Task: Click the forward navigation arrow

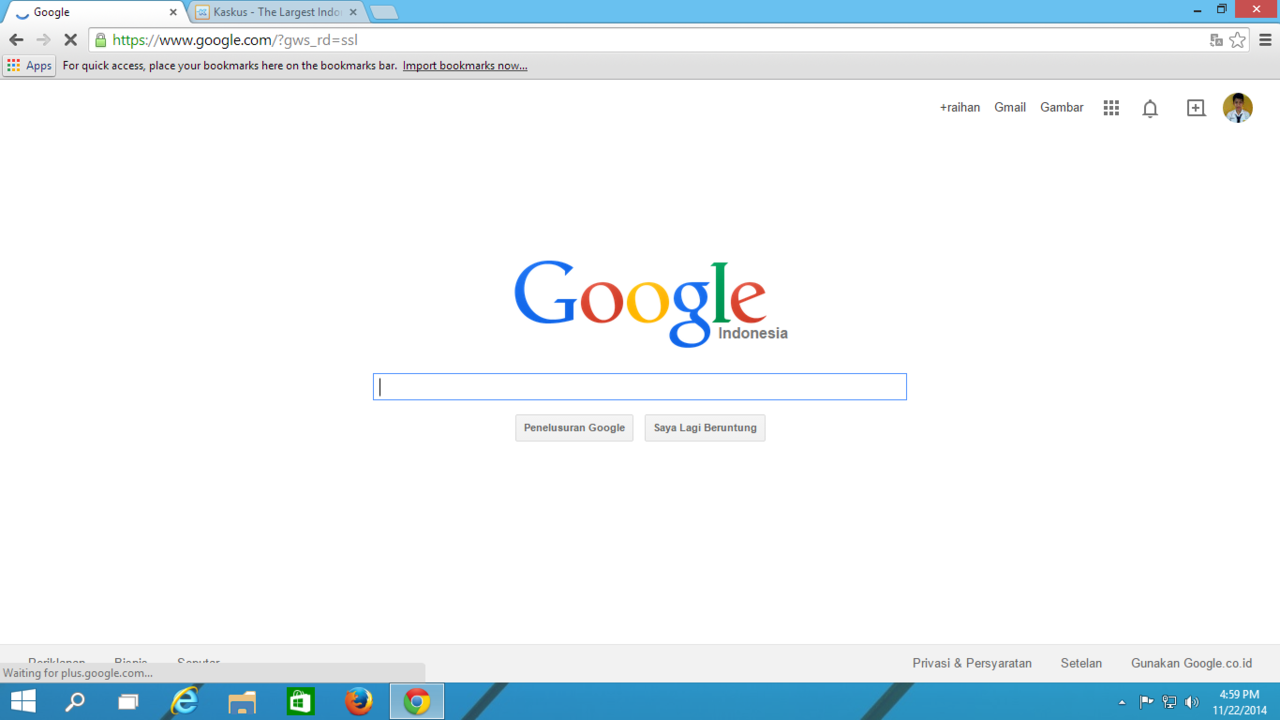Action: coord(43,40)
